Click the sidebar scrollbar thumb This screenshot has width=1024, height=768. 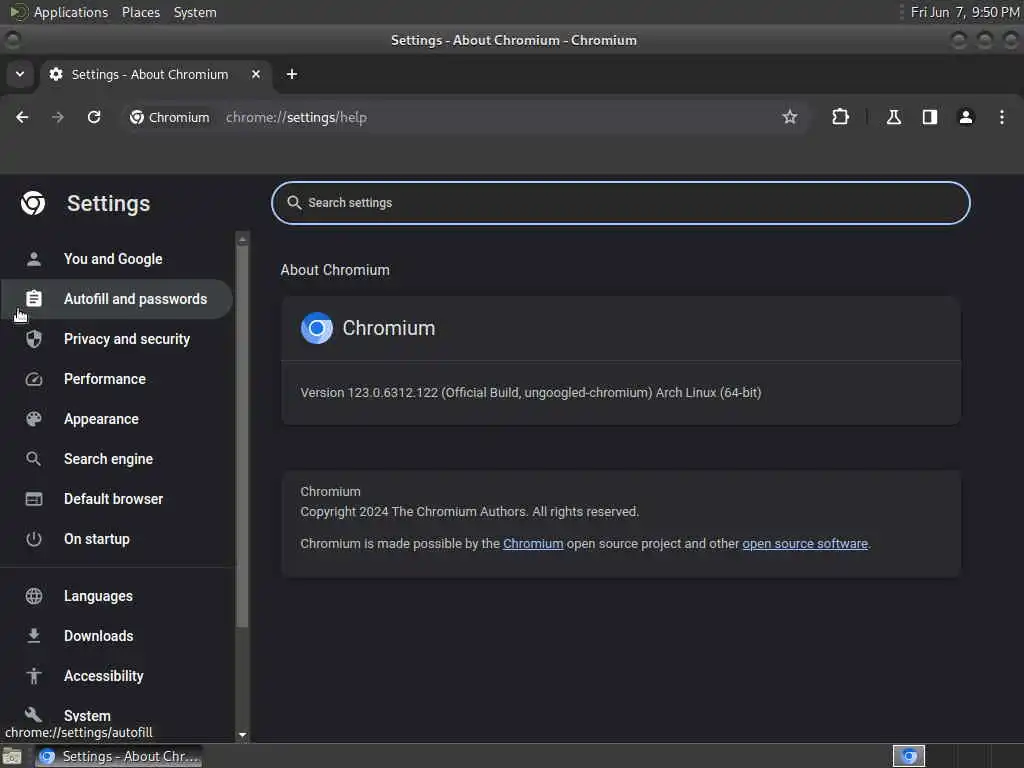(242, 436)
